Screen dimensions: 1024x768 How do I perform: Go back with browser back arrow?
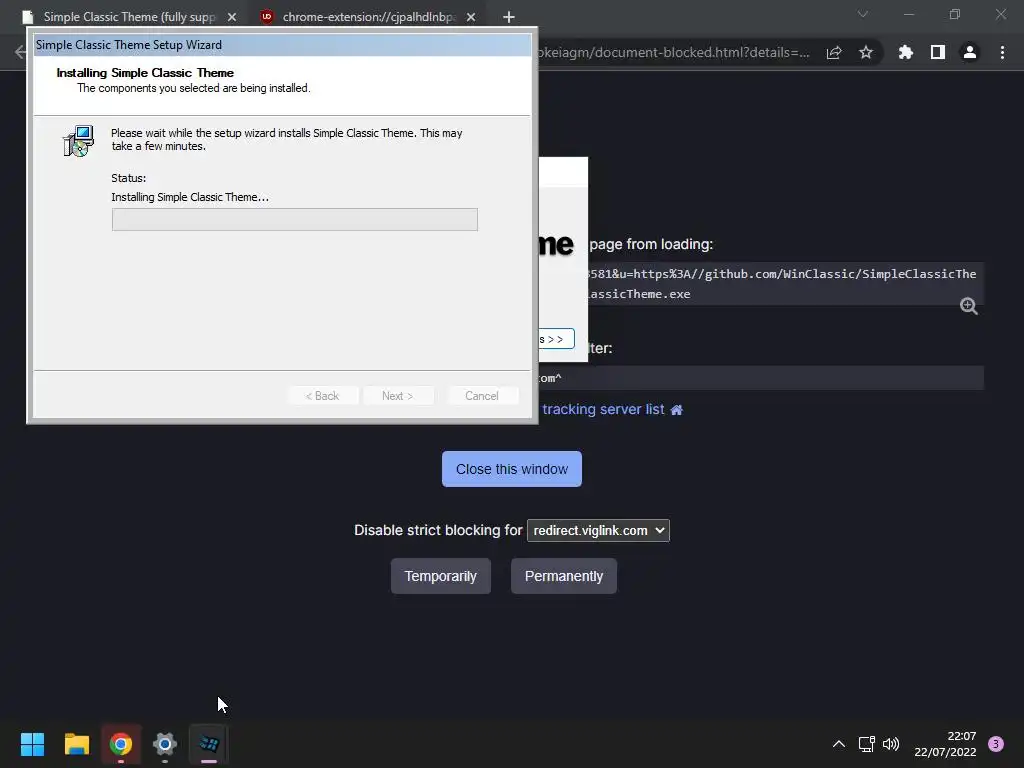(x=20, y=52)
